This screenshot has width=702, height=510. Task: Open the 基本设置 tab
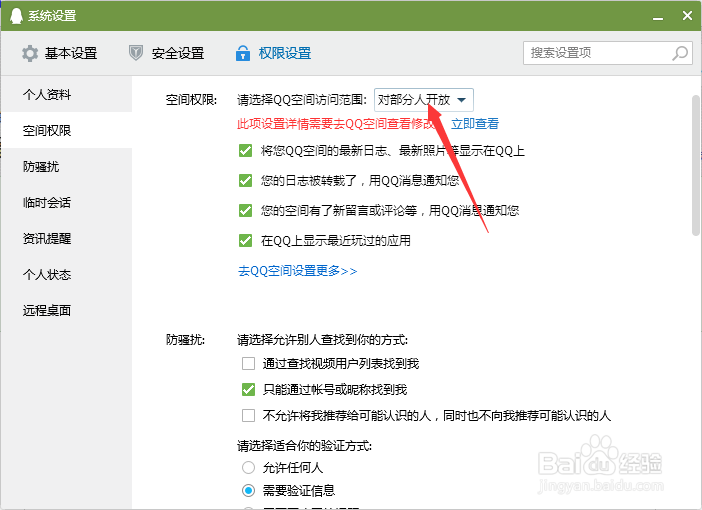point(60,53)
